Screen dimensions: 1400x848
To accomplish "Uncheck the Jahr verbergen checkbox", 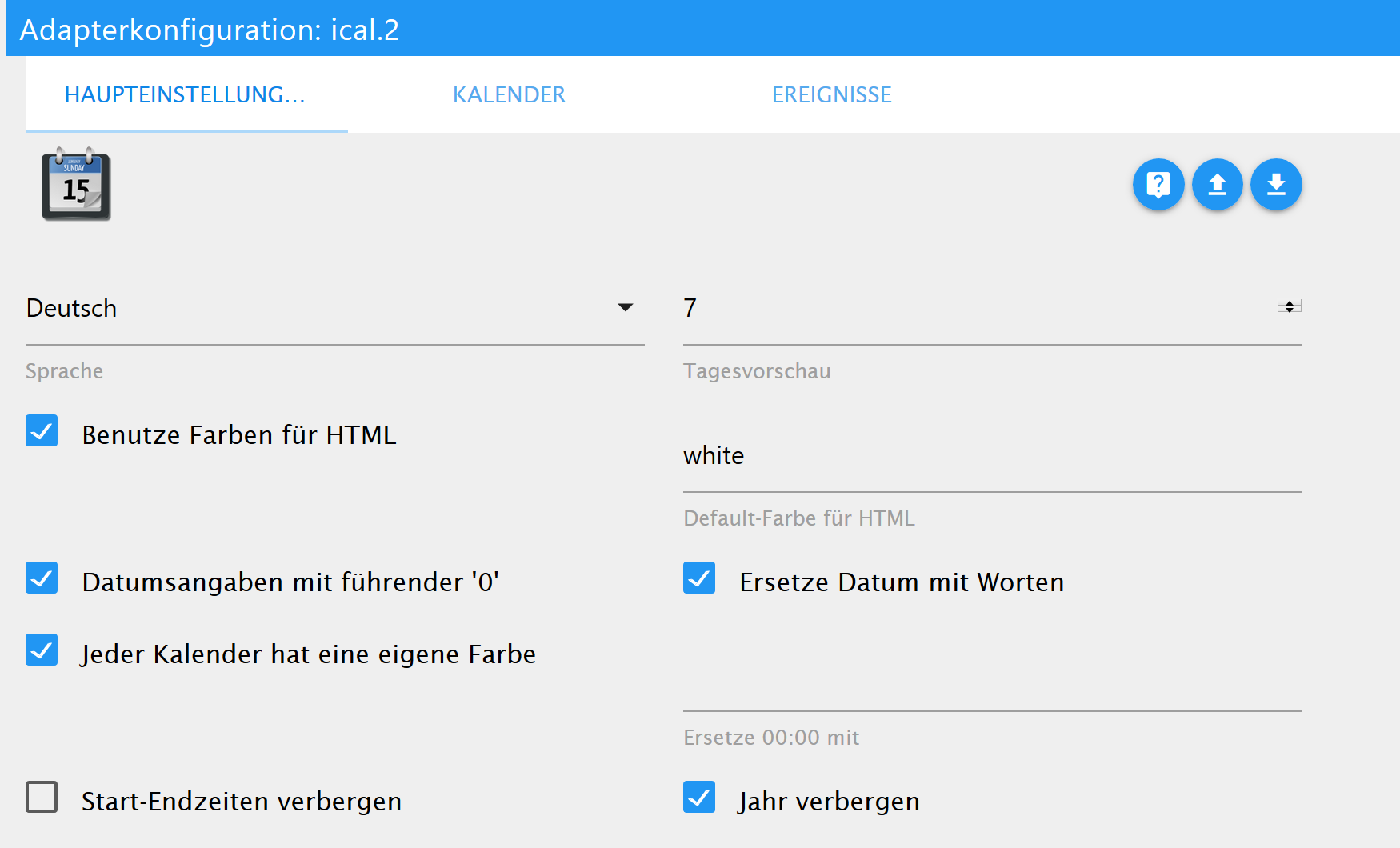I will tap(699, 798).
